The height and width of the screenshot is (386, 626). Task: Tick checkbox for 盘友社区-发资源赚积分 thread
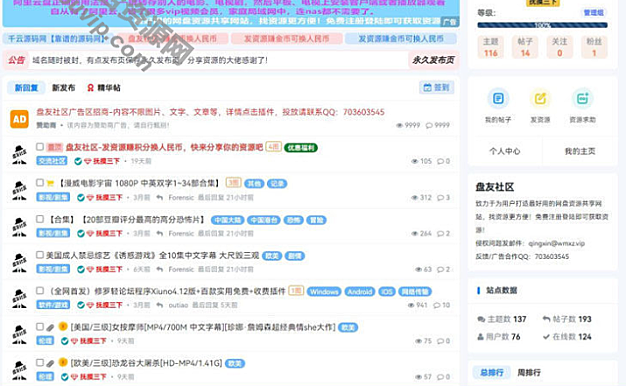pos(40,146)
